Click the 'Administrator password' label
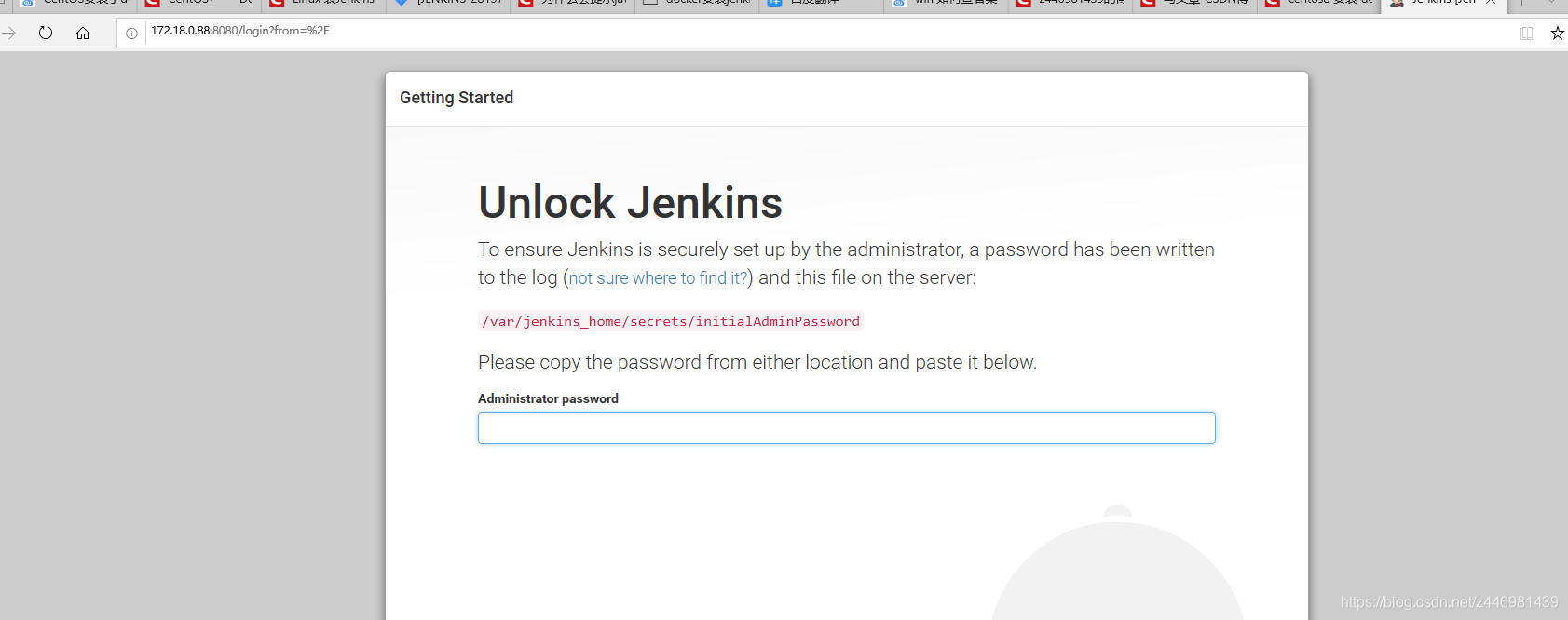The height and width of the screenshot is (620, 1568). pyautogui.click(x=548, y=398)
